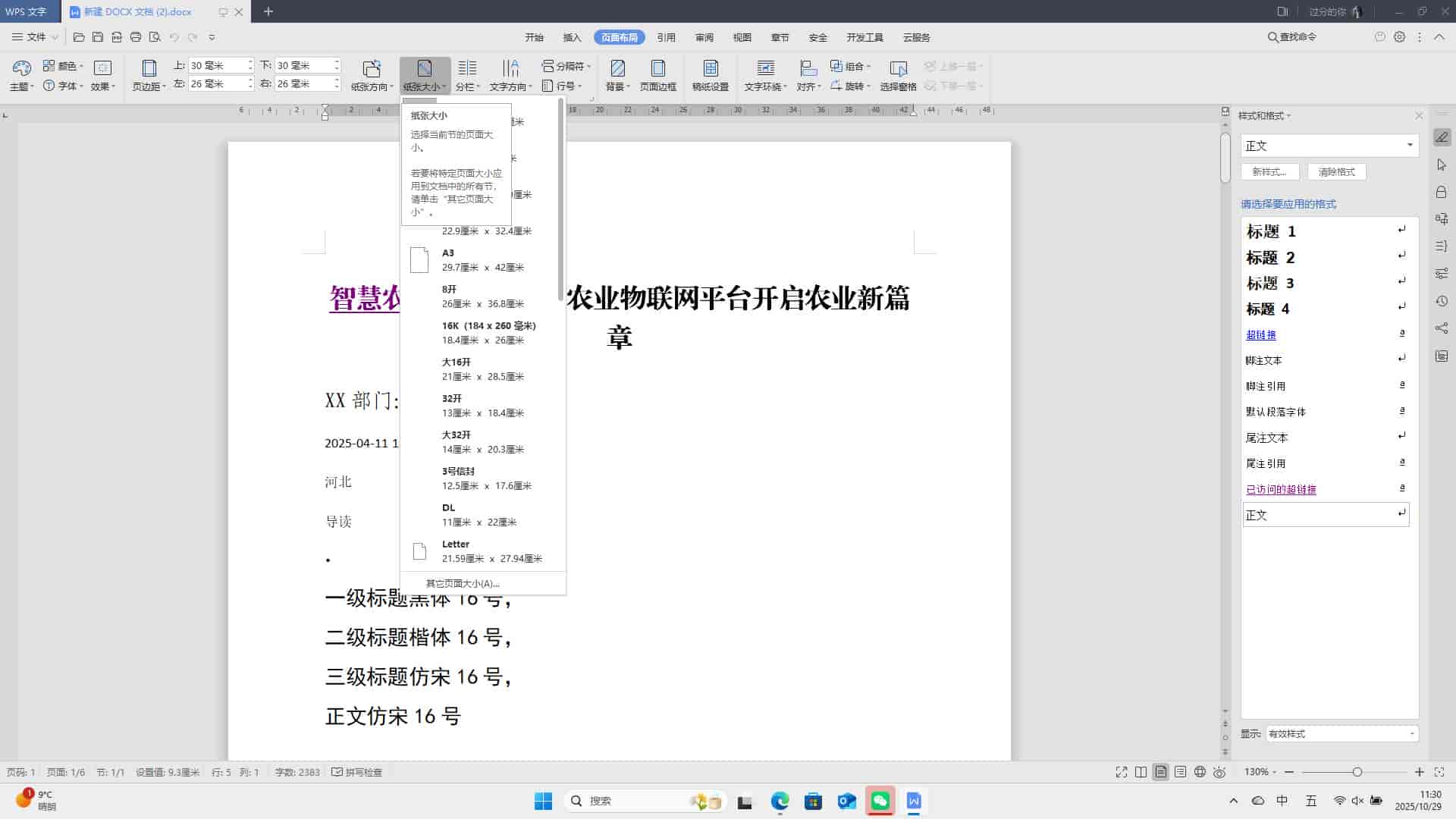The width and height of the screenshot is (1456, 819).
Task: Click the Print icon in quick toolbar
Action: (x=136, y=36)
